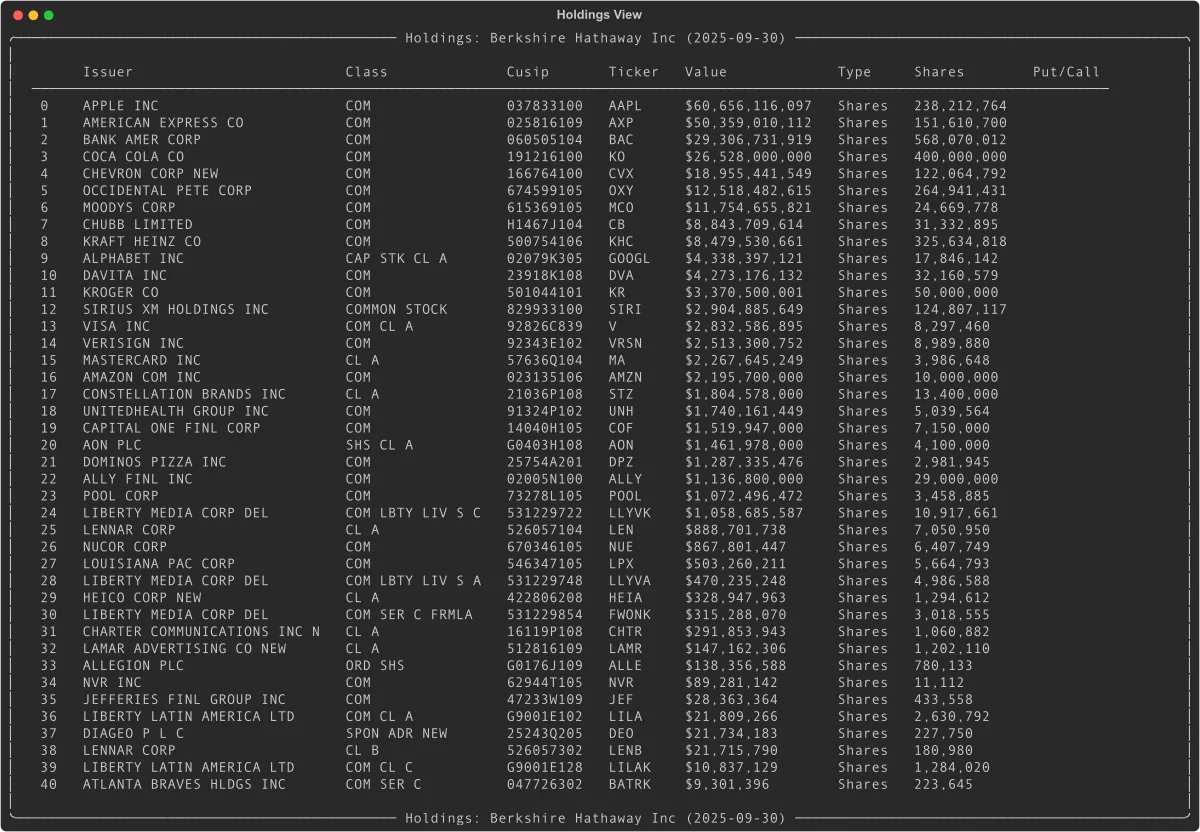Select CONSTELLATION BRANDS INC issuer cell

click(x=184, y=395)
